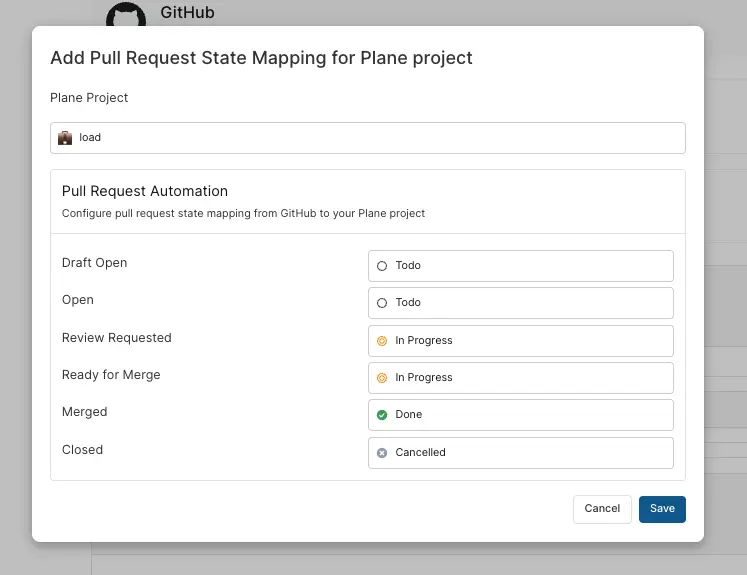The image size is (747, 575).
Task: Click the GitHub heading behind the dialog
Action: pyautogui.click(x=187, y=13)
